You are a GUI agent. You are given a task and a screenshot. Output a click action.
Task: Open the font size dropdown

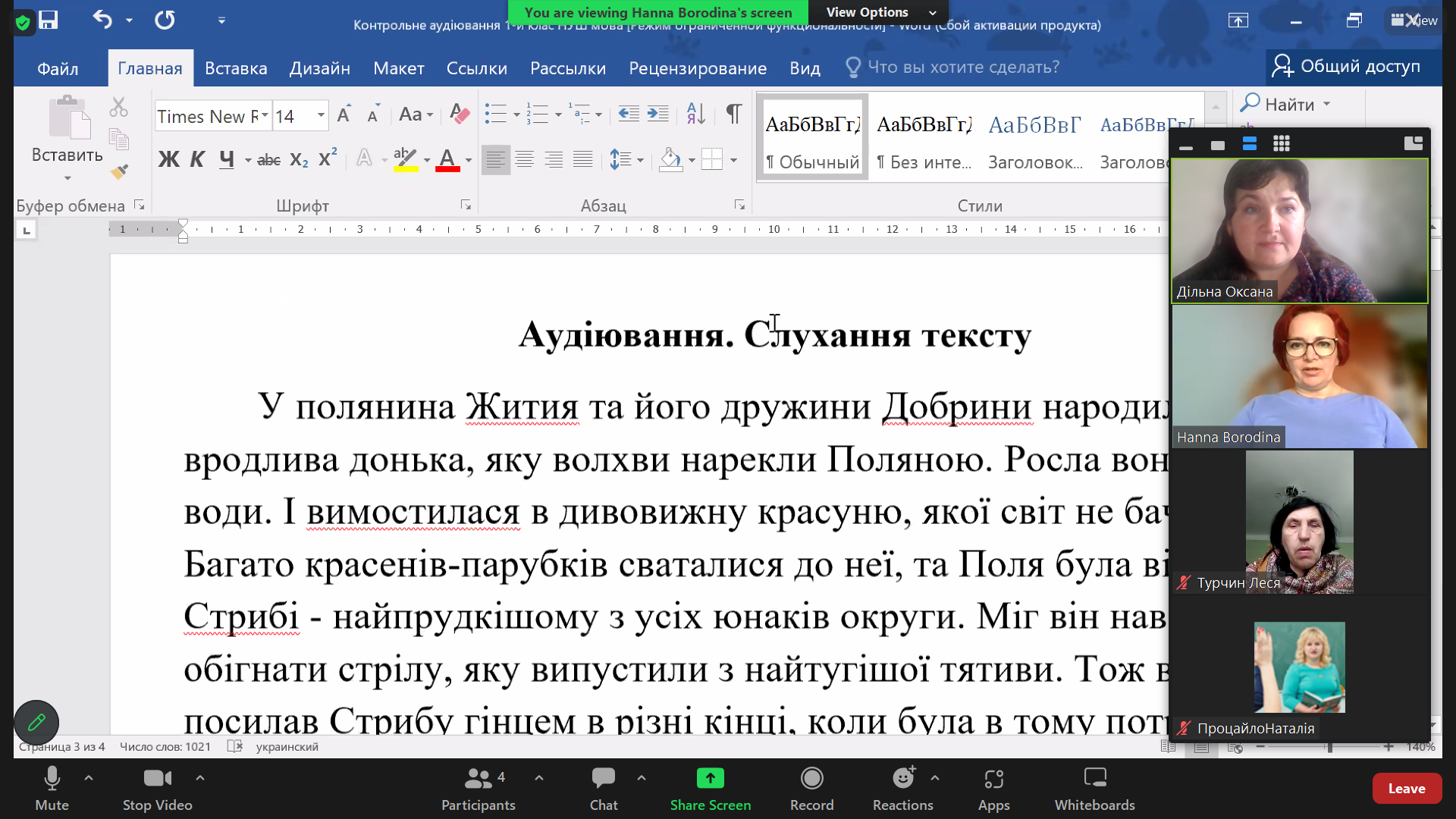pyautogui.click(x=321, y=116)
